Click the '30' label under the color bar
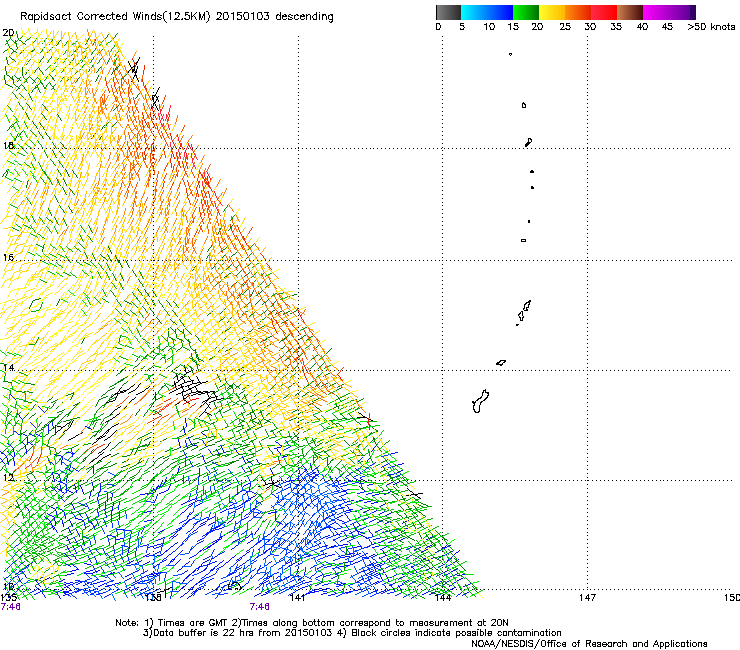The height and width of the screenshot is (650, 740). (x=590, y=27)
